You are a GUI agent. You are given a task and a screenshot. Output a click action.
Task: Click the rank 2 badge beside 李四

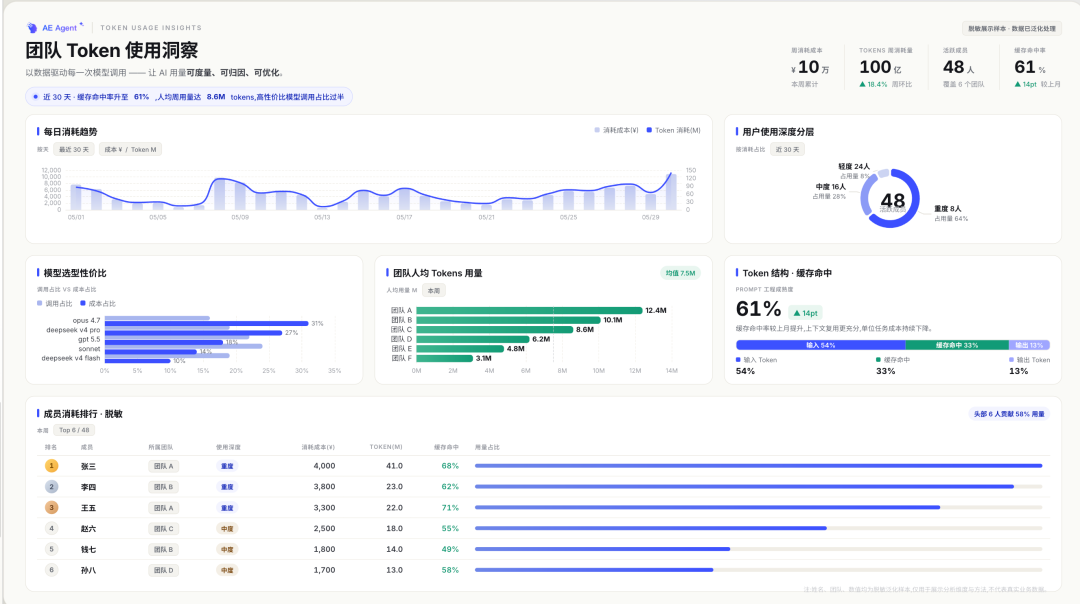pyautogui.click(x=51, y=487)
